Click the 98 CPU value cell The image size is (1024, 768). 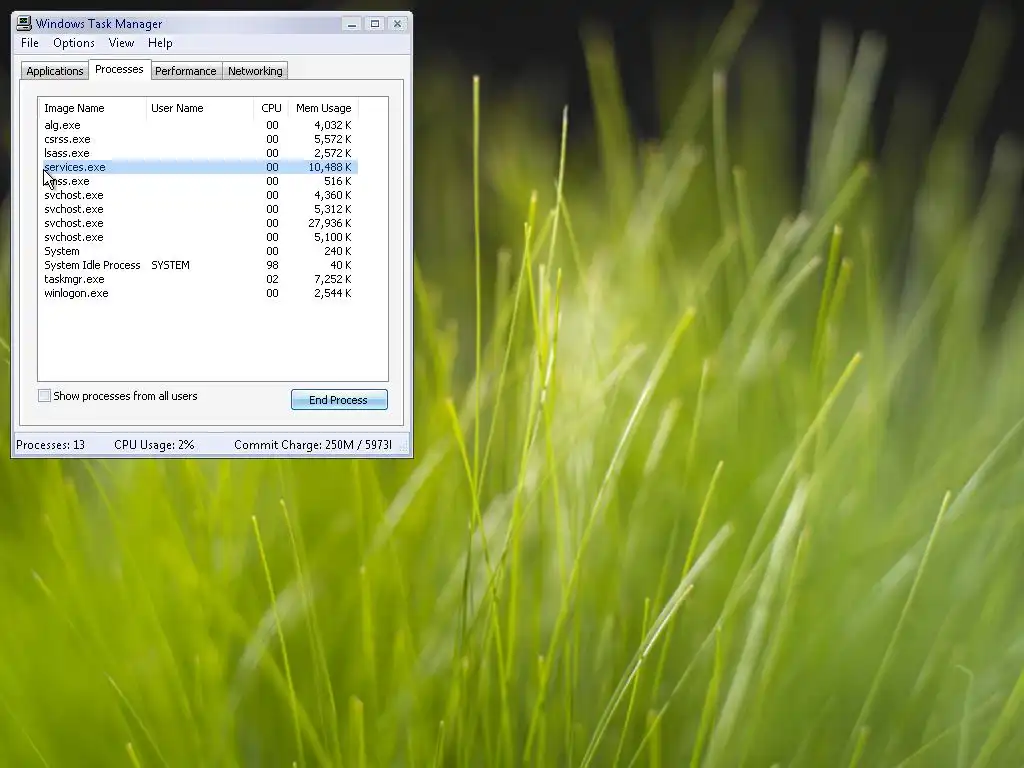point(272,265)
